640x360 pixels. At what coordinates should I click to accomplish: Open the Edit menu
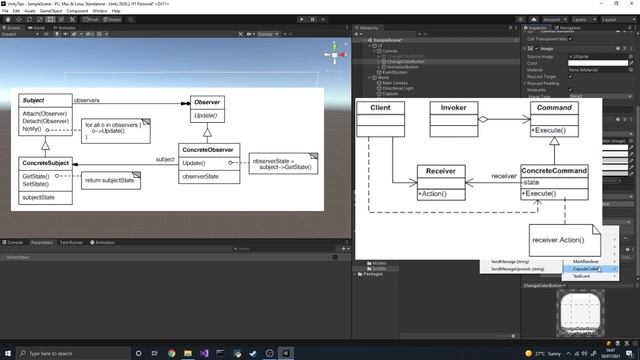click(x=16, y=11)
